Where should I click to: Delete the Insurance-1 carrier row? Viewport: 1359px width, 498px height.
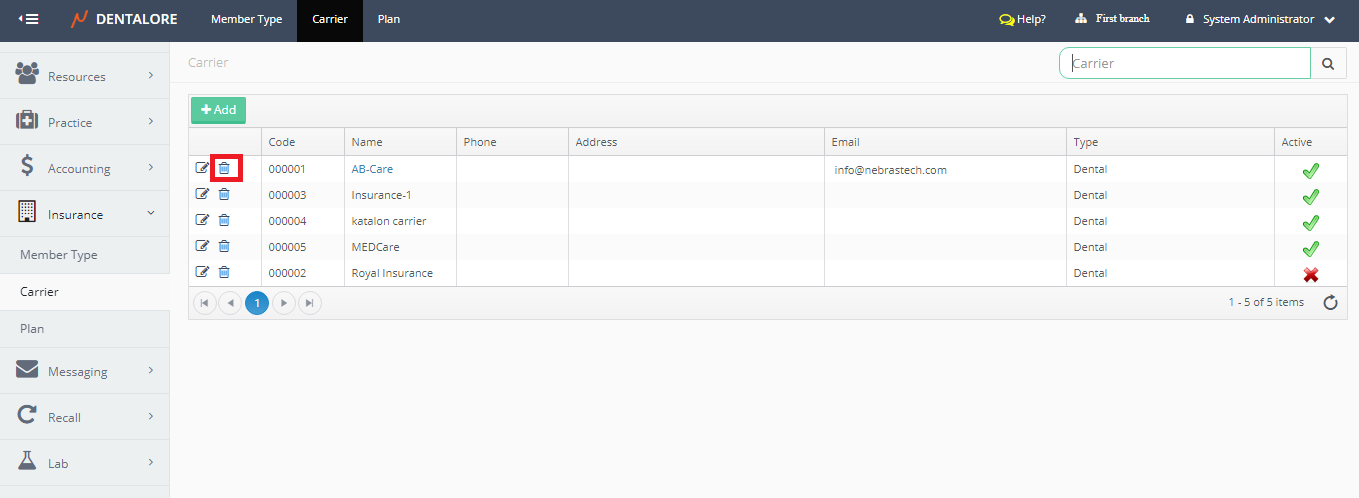click(x=224, y=194)
